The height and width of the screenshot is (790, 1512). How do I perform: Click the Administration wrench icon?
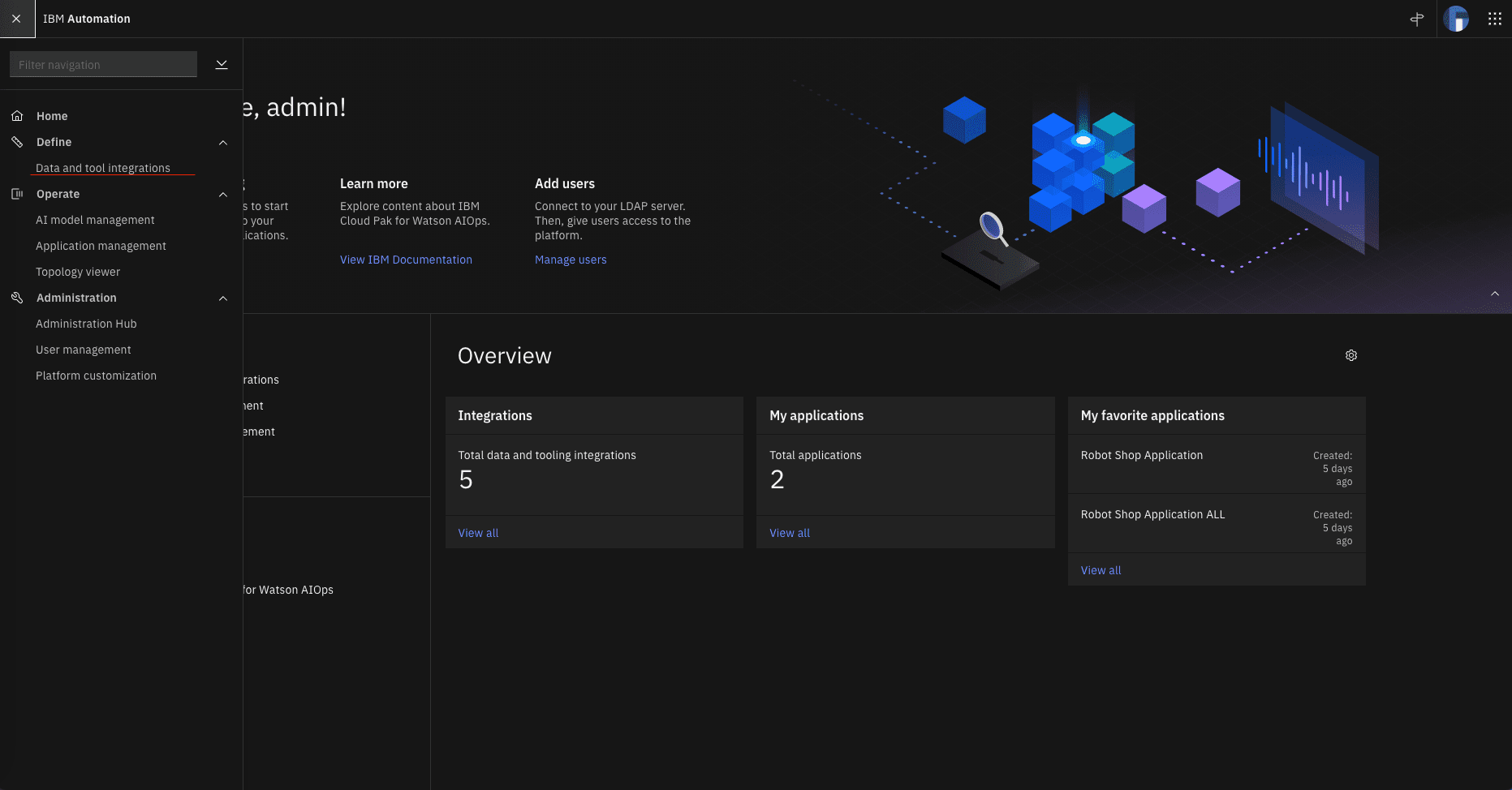click(17, 297)
